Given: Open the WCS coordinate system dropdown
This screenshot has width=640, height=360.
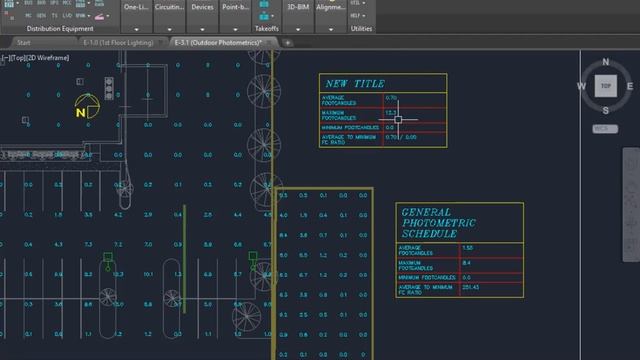Looking at the screenshot, I should pos(605,129).
